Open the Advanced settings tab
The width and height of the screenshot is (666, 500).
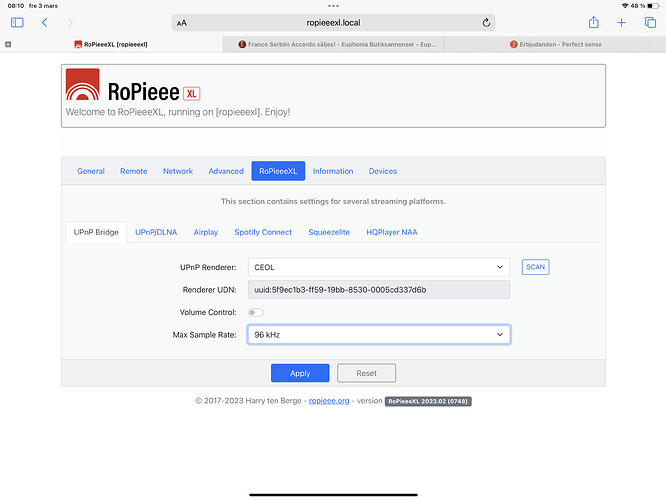pos(226,171)
